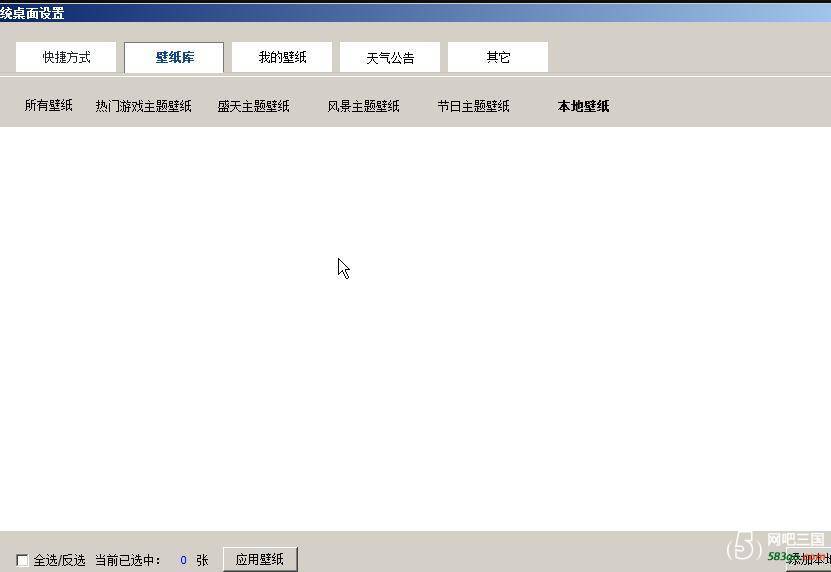
Task: Click the empty wallpaper list area
Action: tap(415, 330)
